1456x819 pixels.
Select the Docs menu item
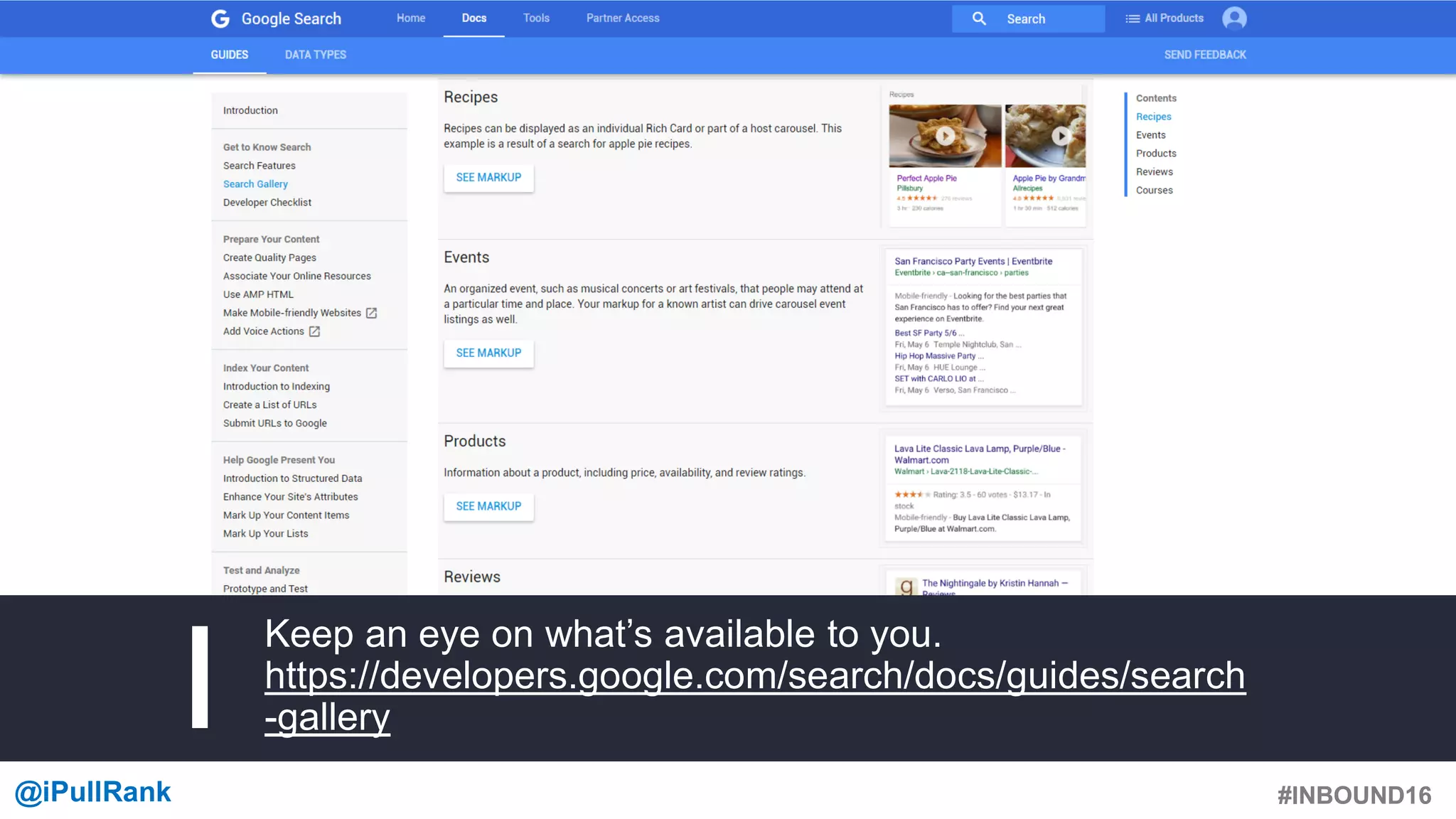pos(474,18)
